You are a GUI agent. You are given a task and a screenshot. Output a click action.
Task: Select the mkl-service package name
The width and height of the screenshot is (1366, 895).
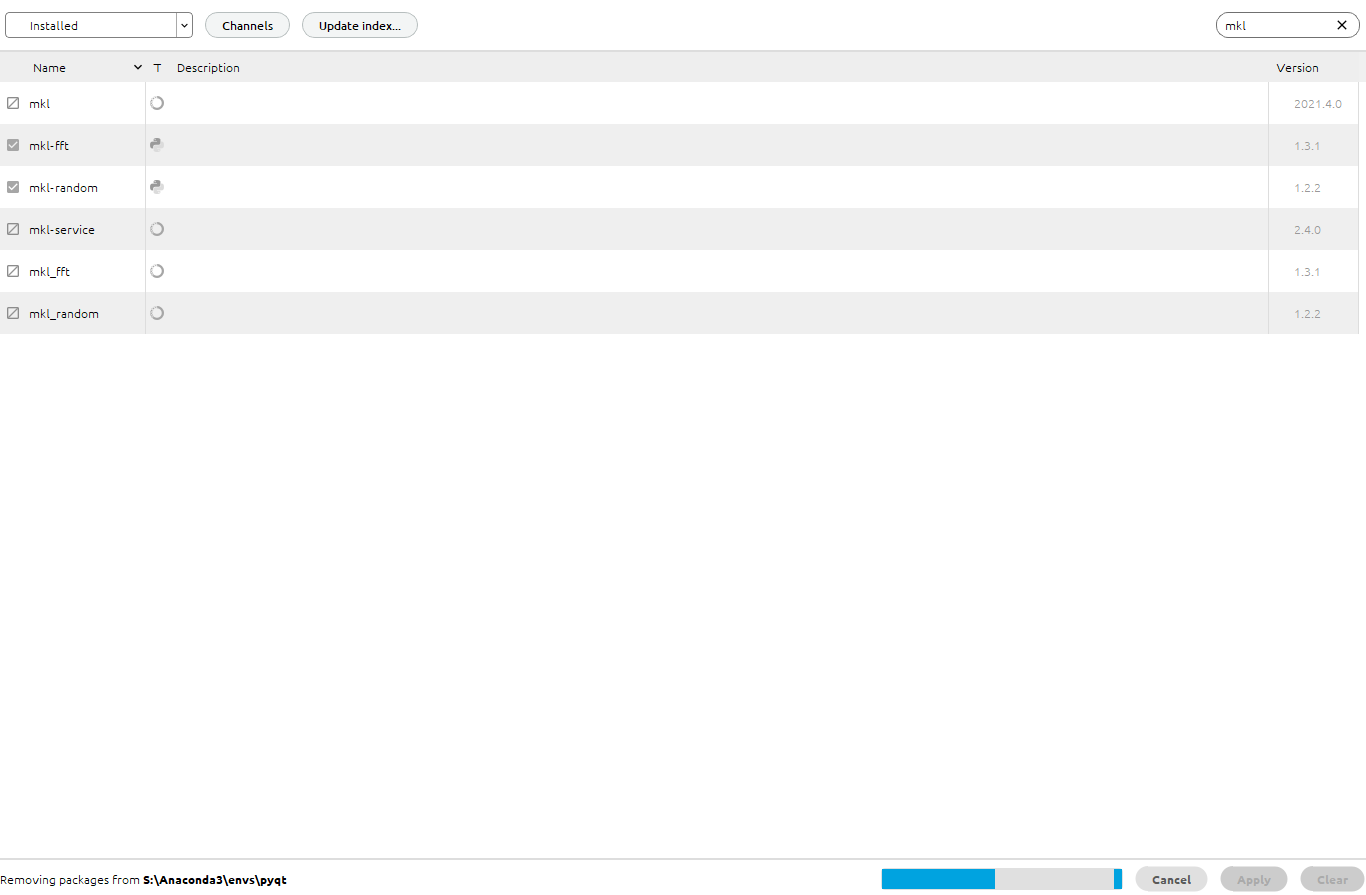[x=62, y=229]
